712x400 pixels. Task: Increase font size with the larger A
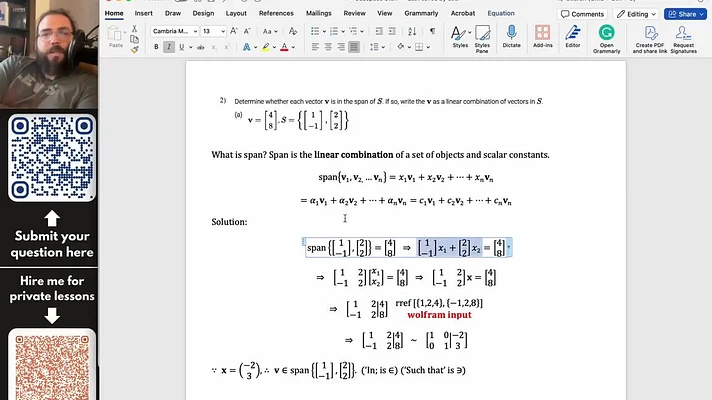[x=234, y=31]
